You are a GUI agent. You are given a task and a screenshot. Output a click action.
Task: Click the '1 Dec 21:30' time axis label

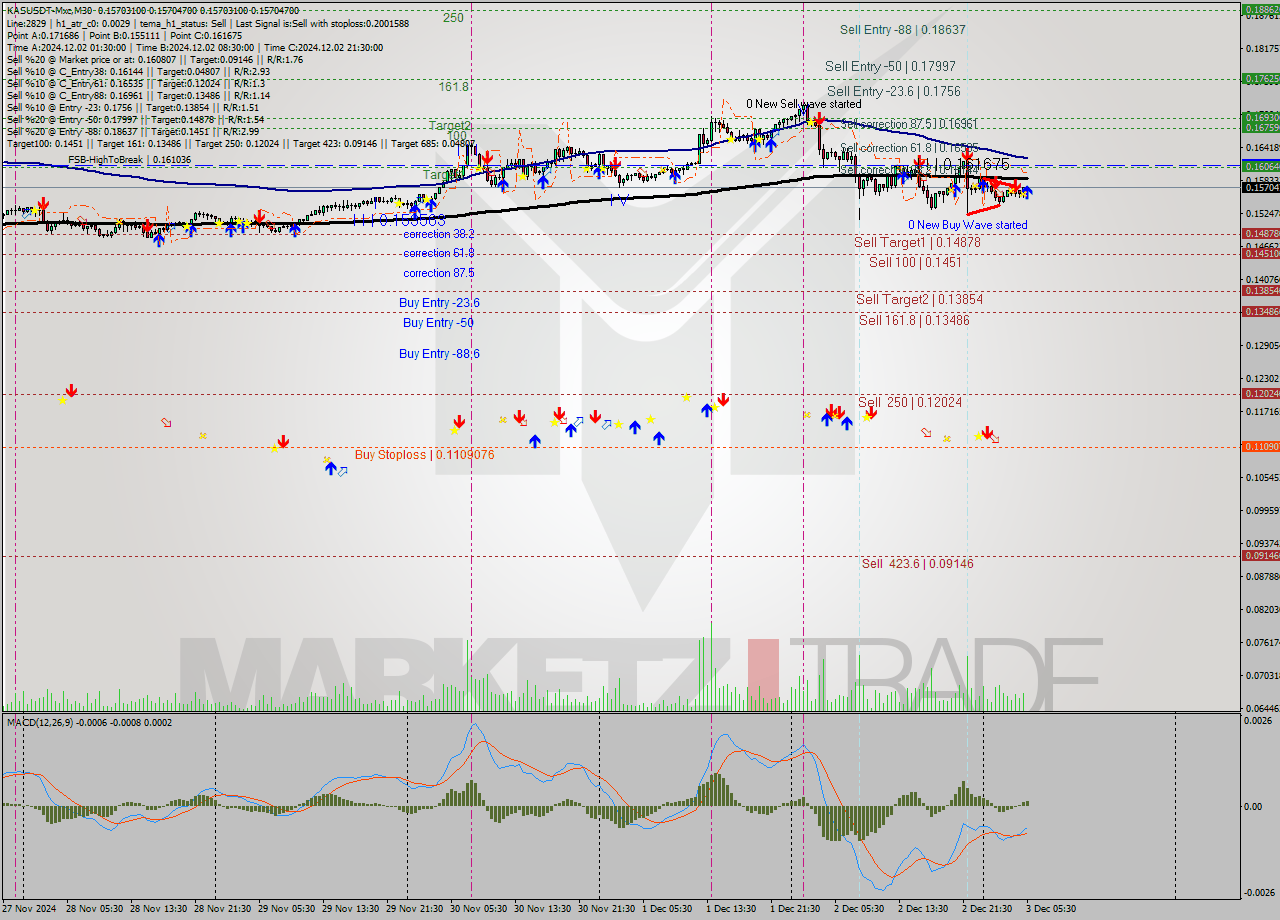(x=796, y=909)
